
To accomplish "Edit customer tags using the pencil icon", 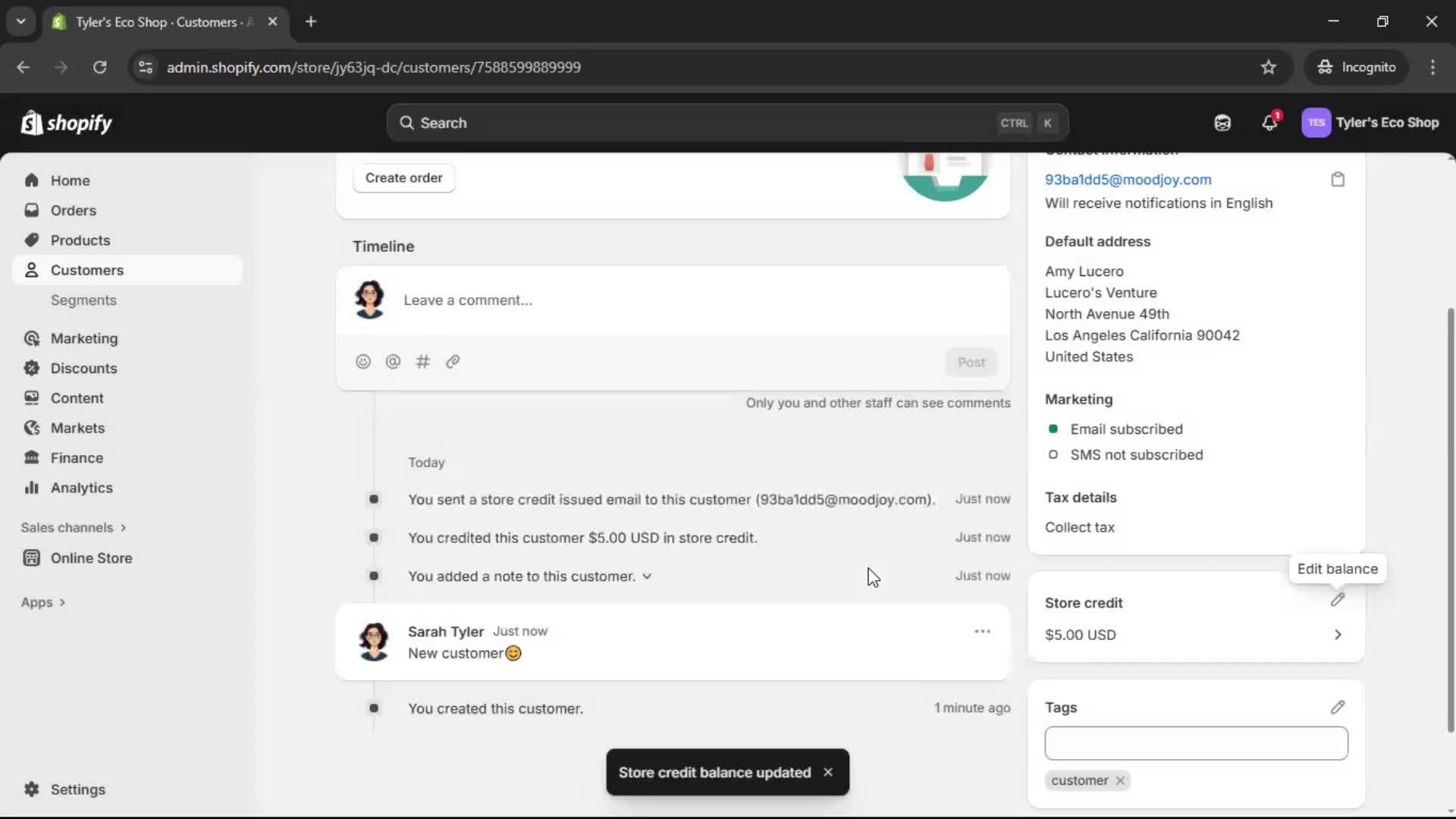I will (x=1338, y=707).
